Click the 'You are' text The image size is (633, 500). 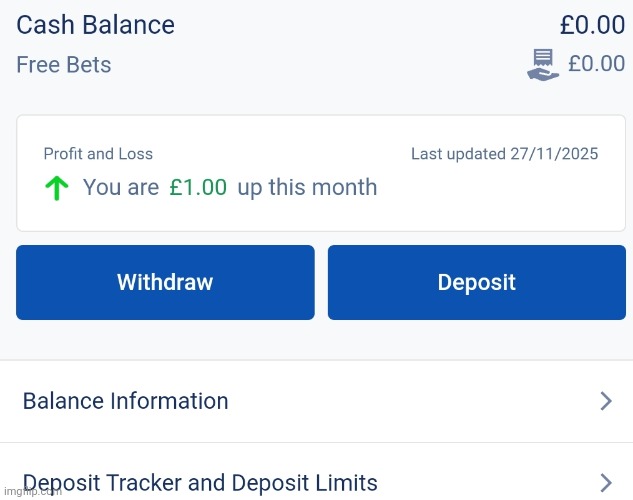point(121,187)
